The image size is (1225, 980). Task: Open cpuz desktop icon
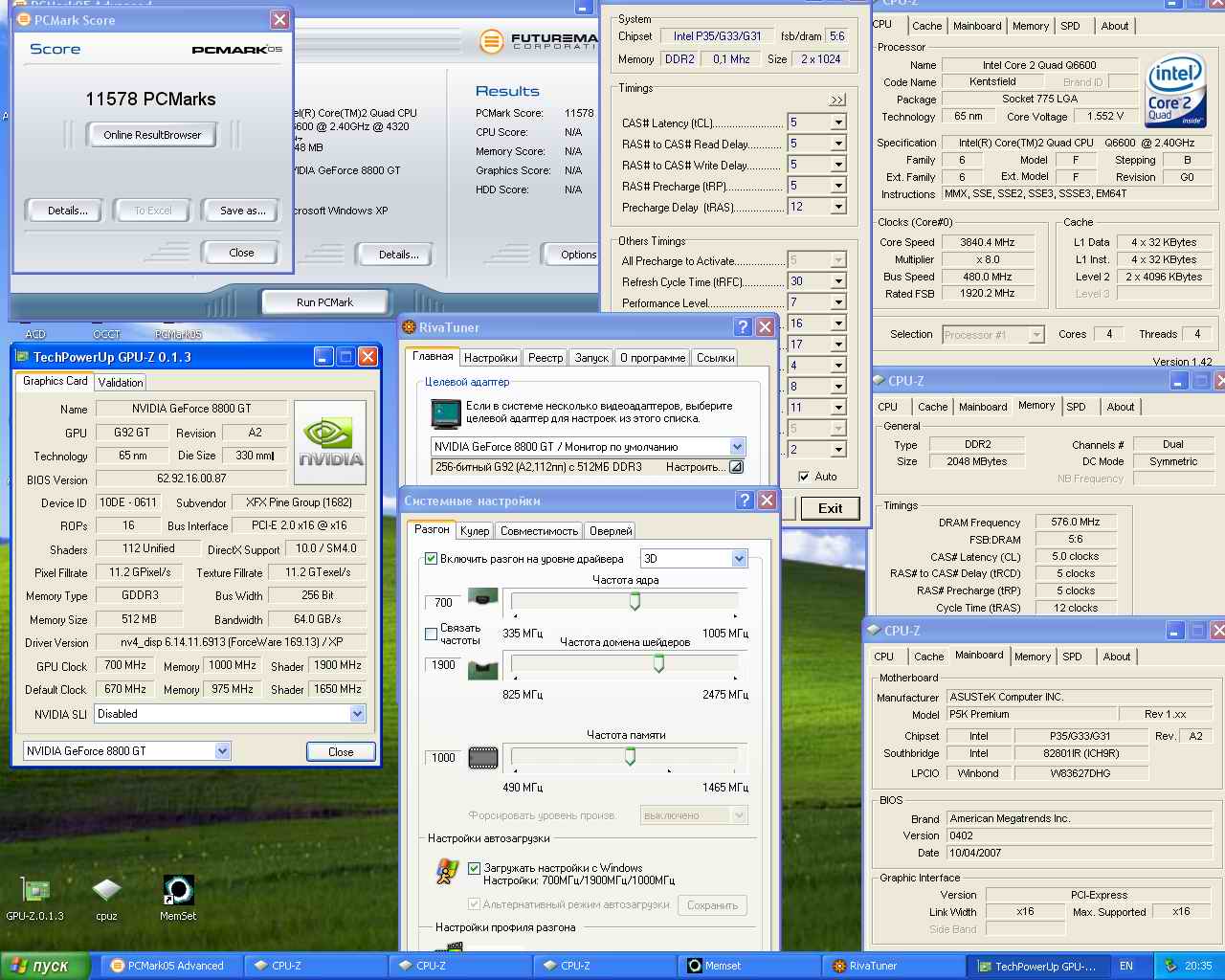coord(106,891)
